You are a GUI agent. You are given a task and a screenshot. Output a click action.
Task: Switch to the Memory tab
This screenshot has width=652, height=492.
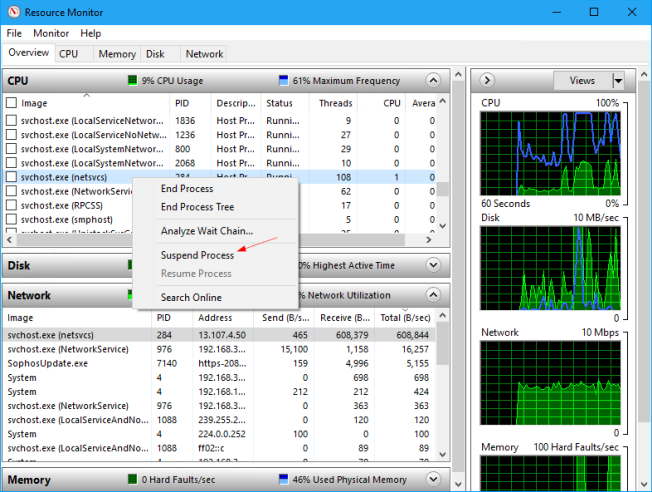point(116,54)
